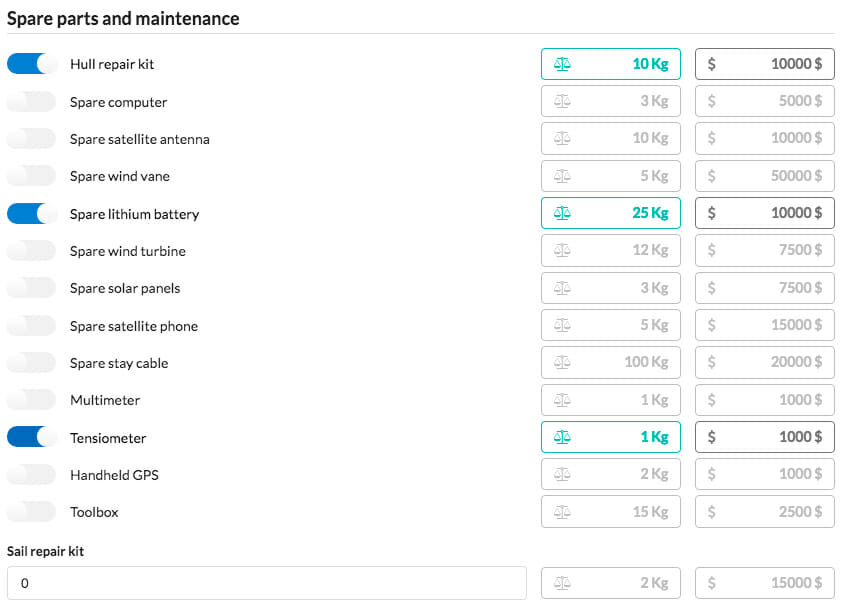Enable the Spare wind turbine toggle
This screenshot has width=845, height=609.
pyautogui.click(x=32, y=251)
